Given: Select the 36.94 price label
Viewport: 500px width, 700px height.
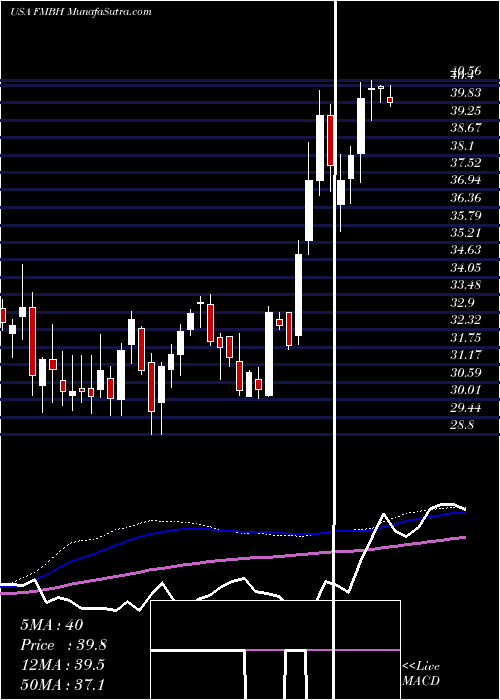Looking at the screenshot, I should pyautogui.click(x=466, y=180).
